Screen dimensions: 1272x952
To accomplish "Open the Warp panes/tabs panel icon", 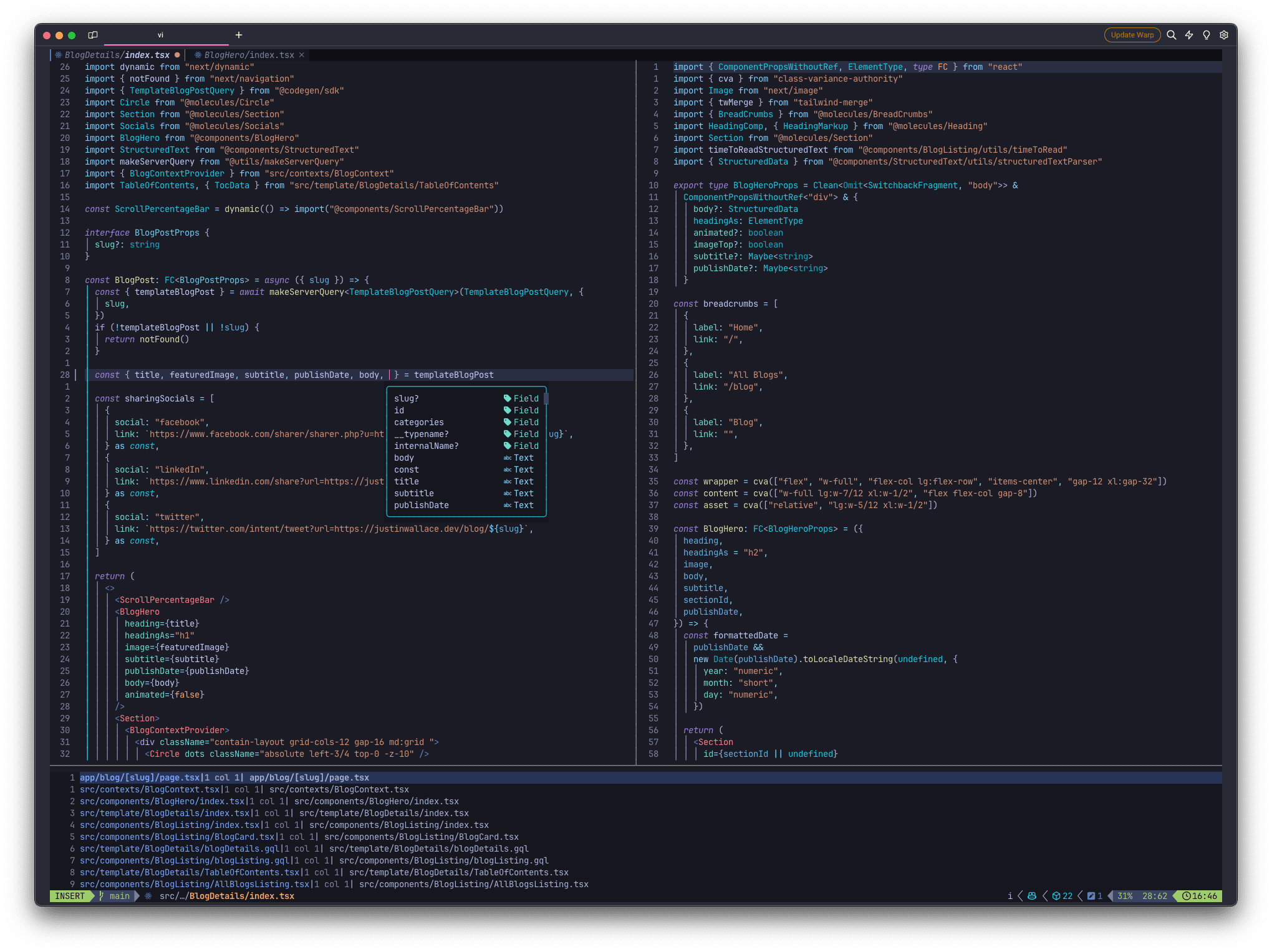I will pos(93,35).
